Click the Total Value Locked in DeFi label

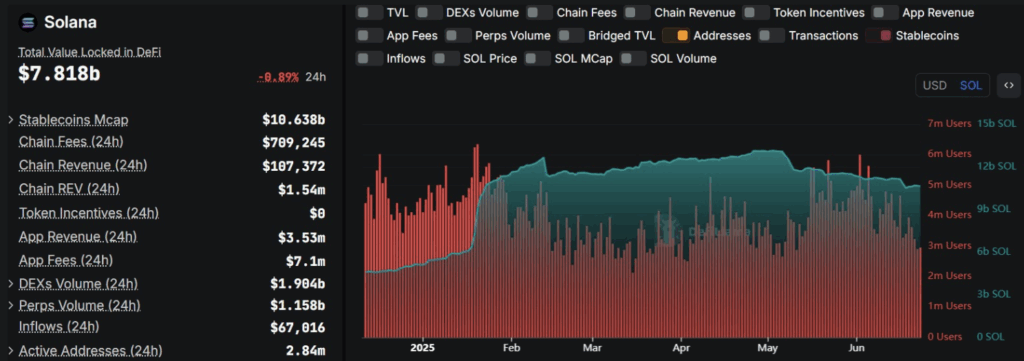click(x=89, y=52)
